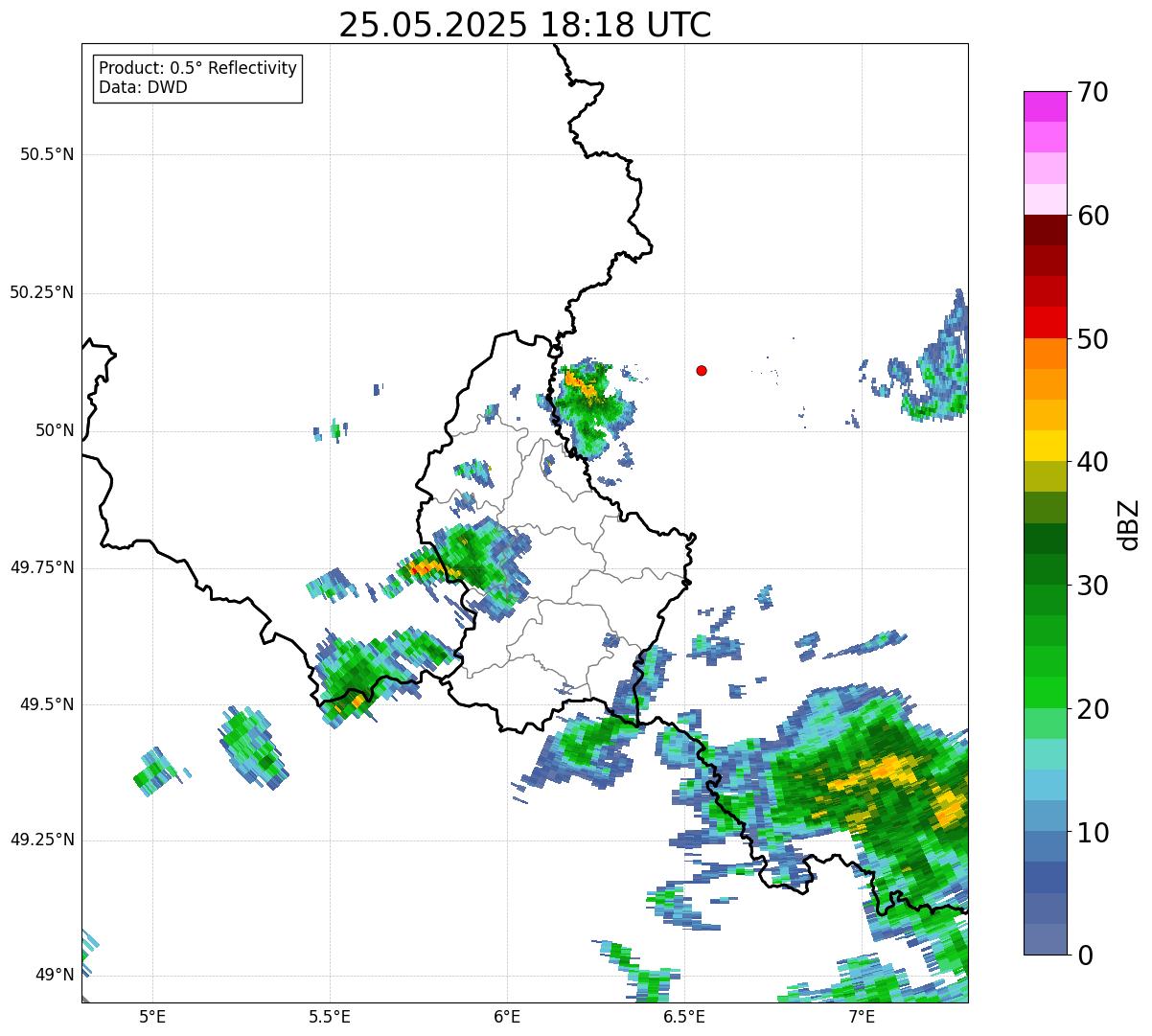The width and height of the screenshot is (1152, 1036).
Task: Click the 49.5°N latitude label
Action: coord(47,704)
